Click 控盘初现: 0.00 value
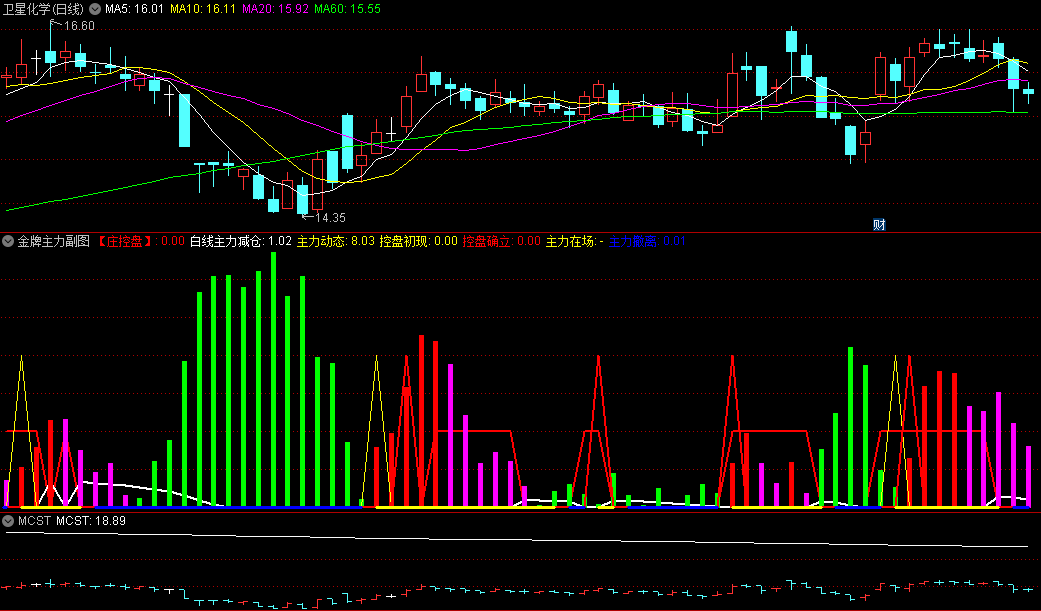The width and height of the screenshot is (1041, 611). tap(419, 241)
